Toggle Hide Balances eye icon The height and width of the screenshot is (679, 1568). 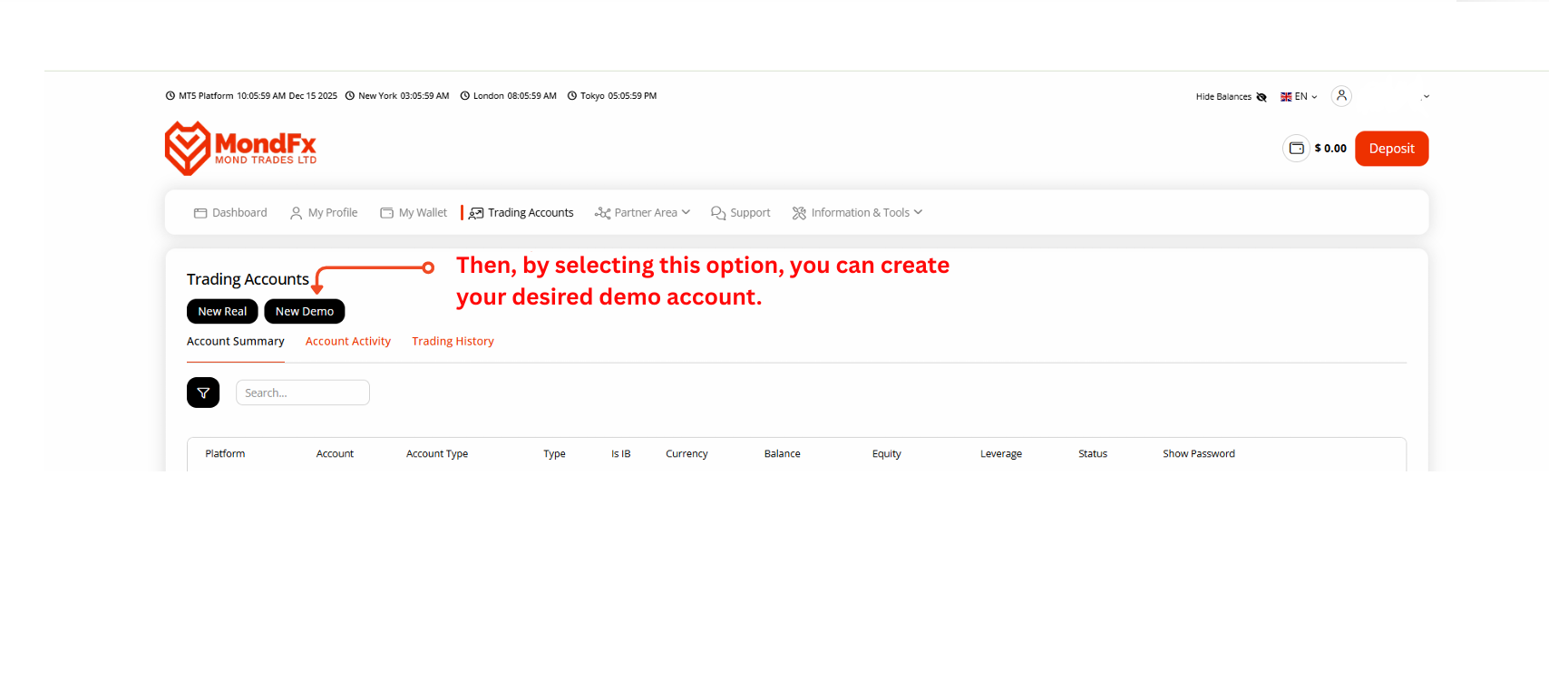coord(1261,97)
